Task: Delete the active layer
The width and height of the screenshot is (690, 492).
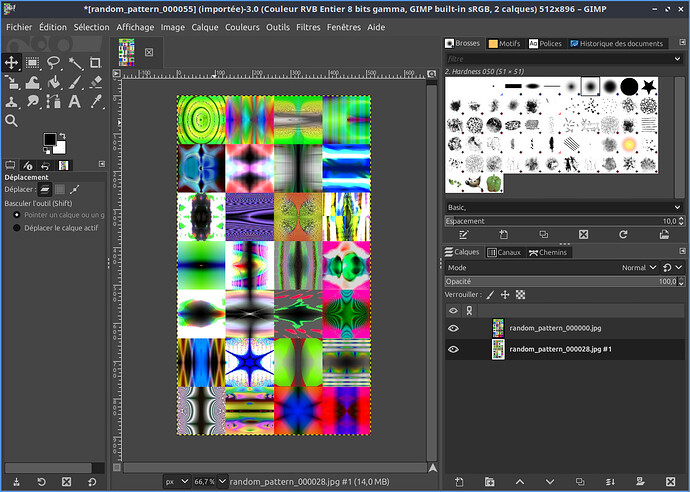Action: click(670, 482)
